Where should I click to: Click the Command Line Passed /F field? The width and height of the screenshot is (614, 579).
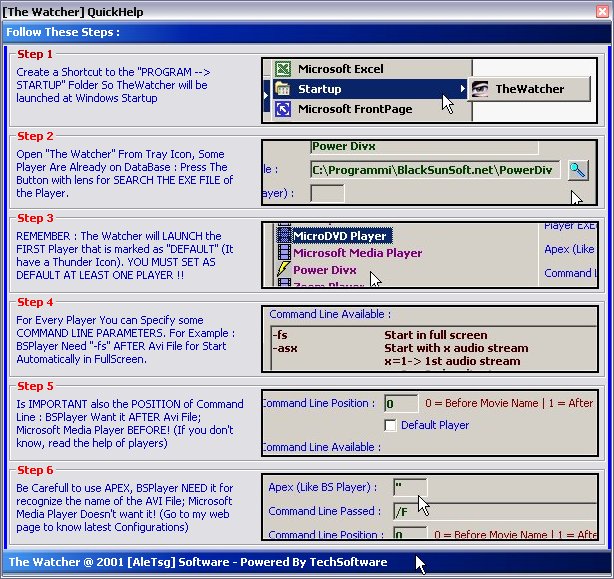coord(495,512)
